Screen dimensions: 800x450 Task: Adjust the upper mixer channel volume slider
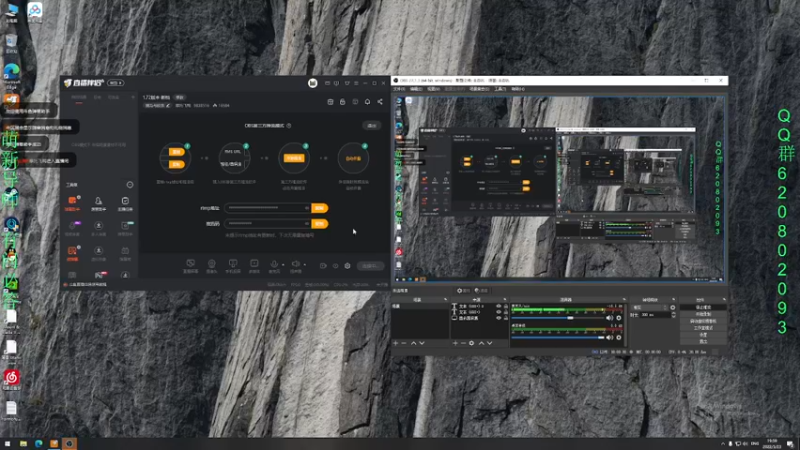pos(558,318)
